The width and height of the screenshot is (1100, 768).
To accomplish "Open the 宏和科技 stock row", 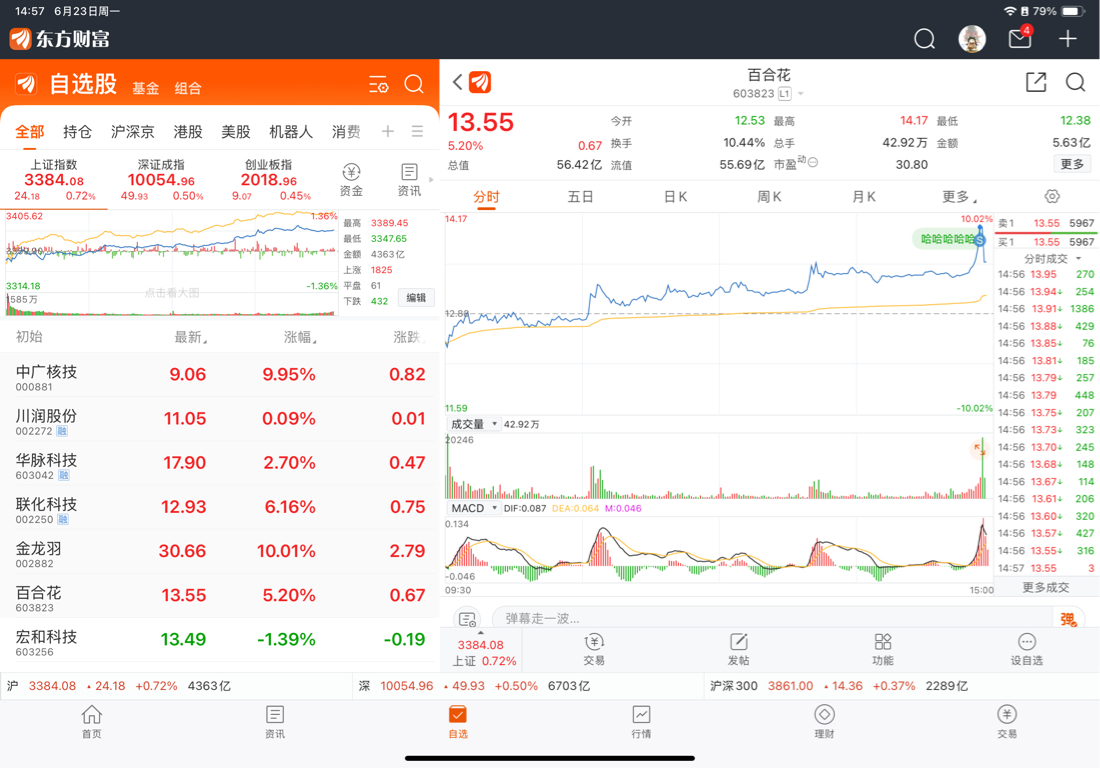I will pos(220,640).
